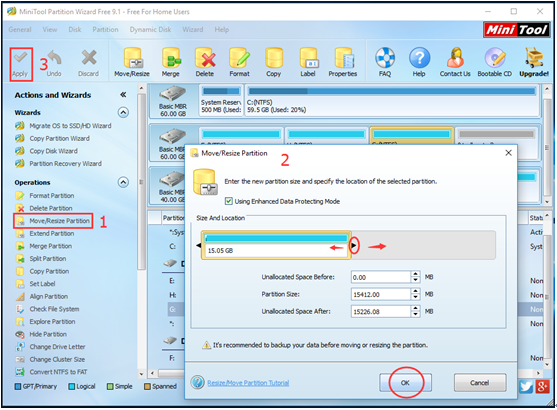This screenshot has width=557, height=410.
Task: Click right resize handle of partition bar
Action: [x=354, y=246]
